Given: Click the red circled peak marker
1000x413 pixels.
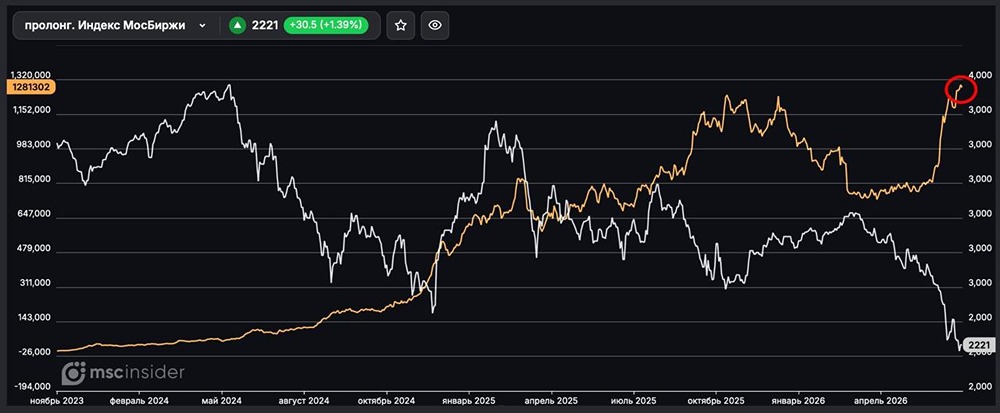Looking at the screenshot, I should coord(961,89).
